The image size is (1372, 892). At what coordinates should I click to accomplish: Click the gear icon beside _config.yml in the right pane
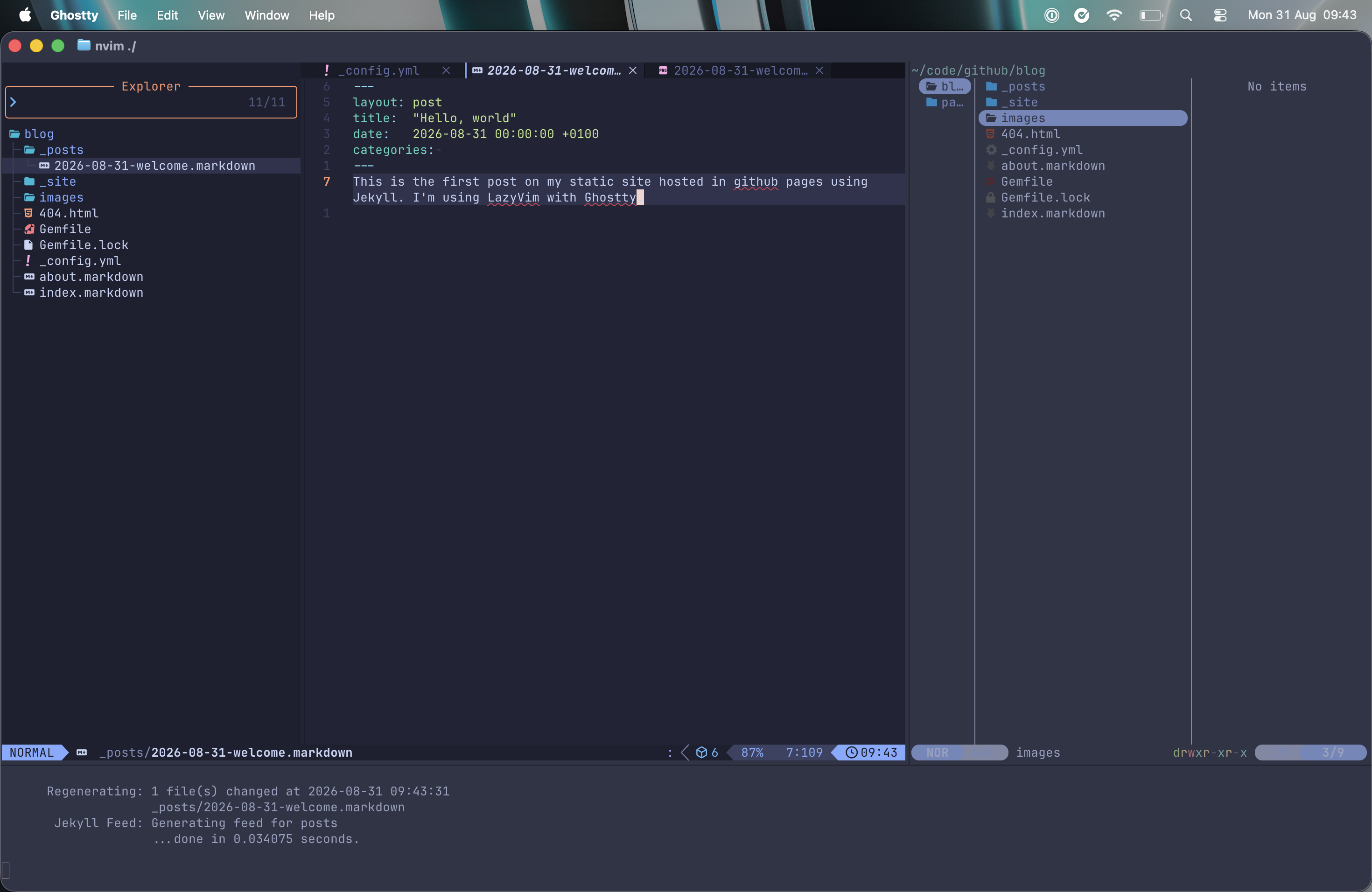click(991, 150)
